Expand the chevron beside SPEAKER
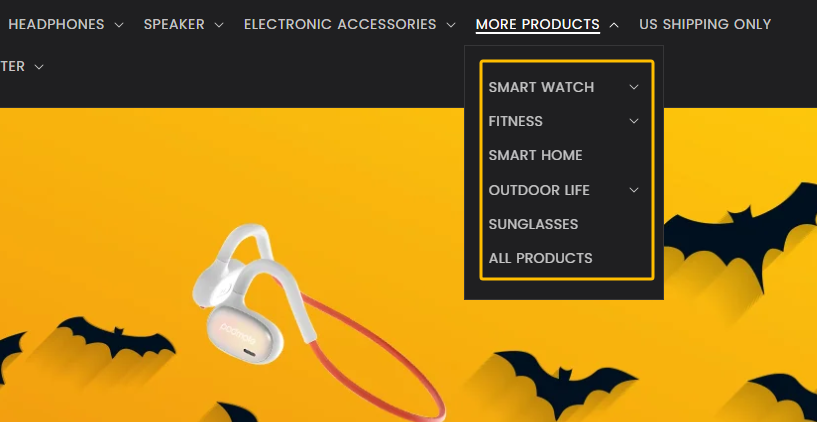The image size is (817, 422). [219, 25]
